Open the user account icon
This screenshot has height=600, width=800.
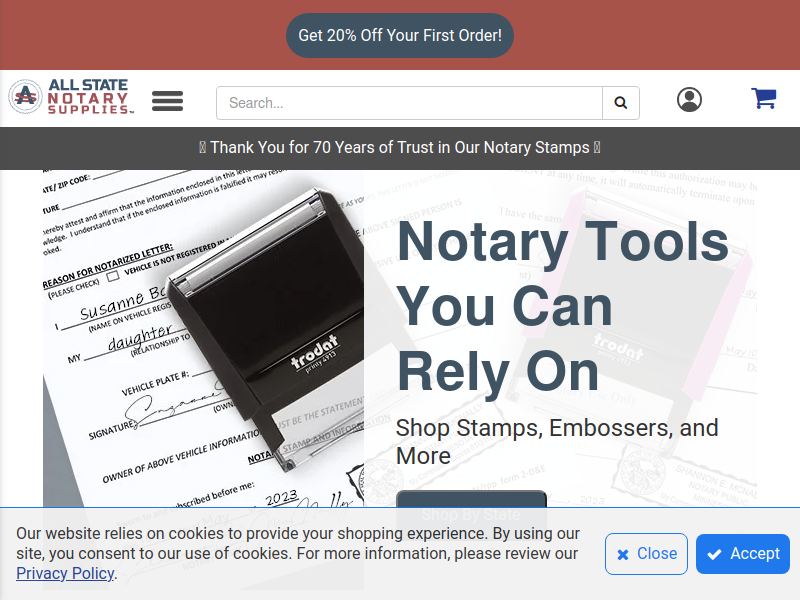[689, 99]
